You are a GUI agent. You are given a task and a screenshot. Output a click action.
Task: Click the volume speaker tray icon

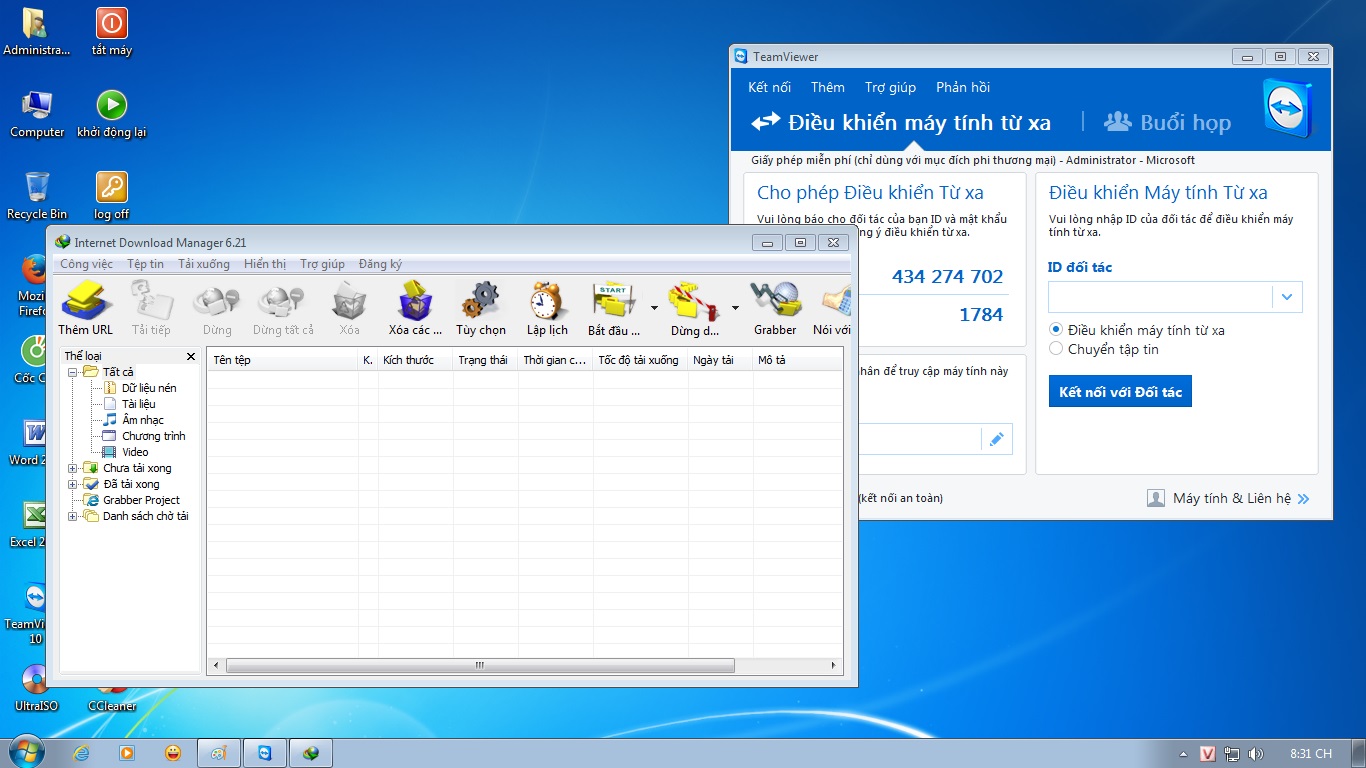[x=1256, y=754]
